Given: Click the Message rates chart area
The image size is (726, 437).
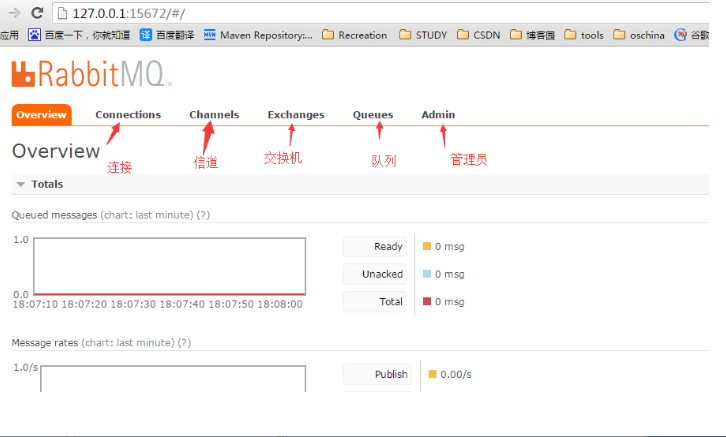Looking at the screenshot, I should [173, 379].
